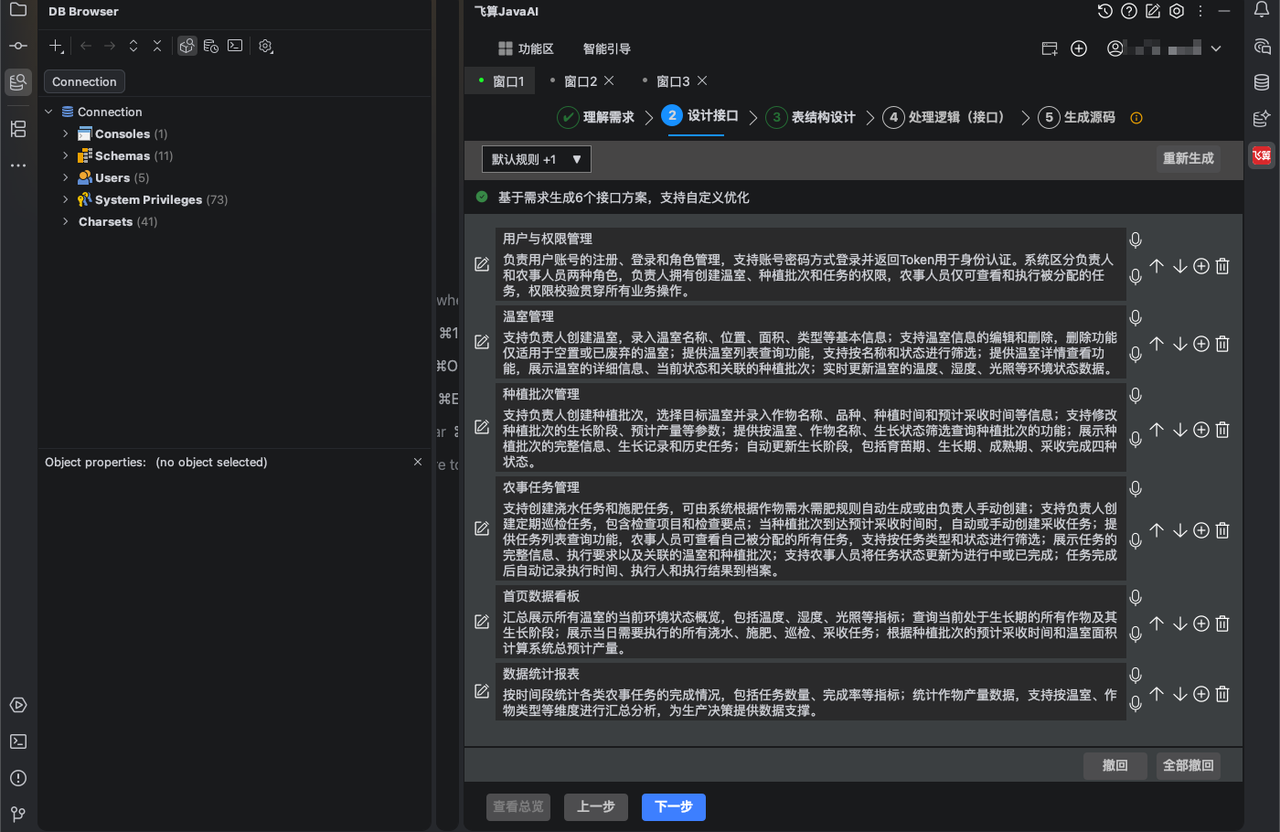Click the blue 下一步 button
This screenshot has height=832, width=1280.
[x=674, y=807]
